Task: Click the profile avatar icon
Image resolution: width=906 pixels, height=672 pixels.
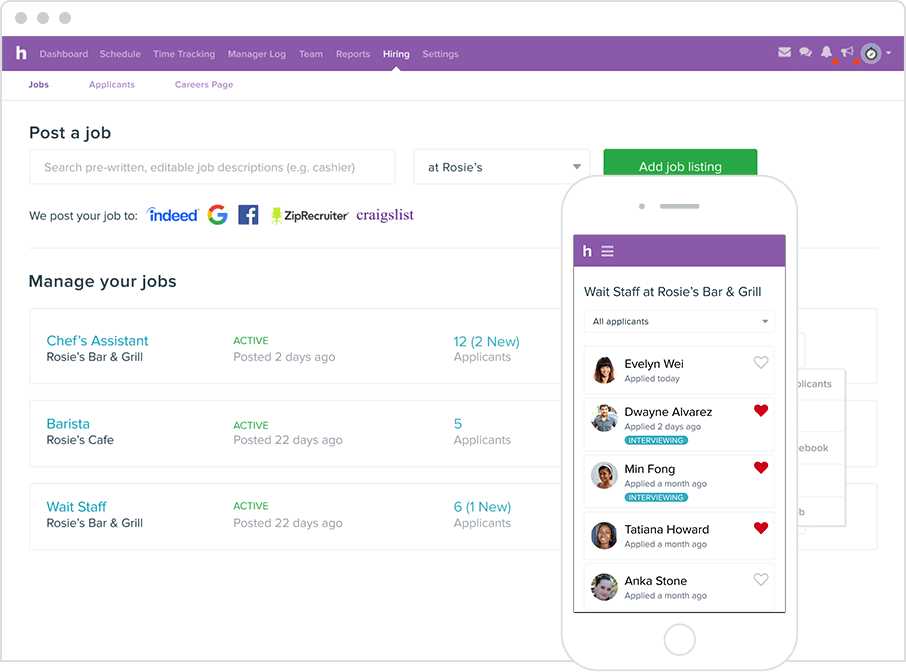Action: pos(871,54)
